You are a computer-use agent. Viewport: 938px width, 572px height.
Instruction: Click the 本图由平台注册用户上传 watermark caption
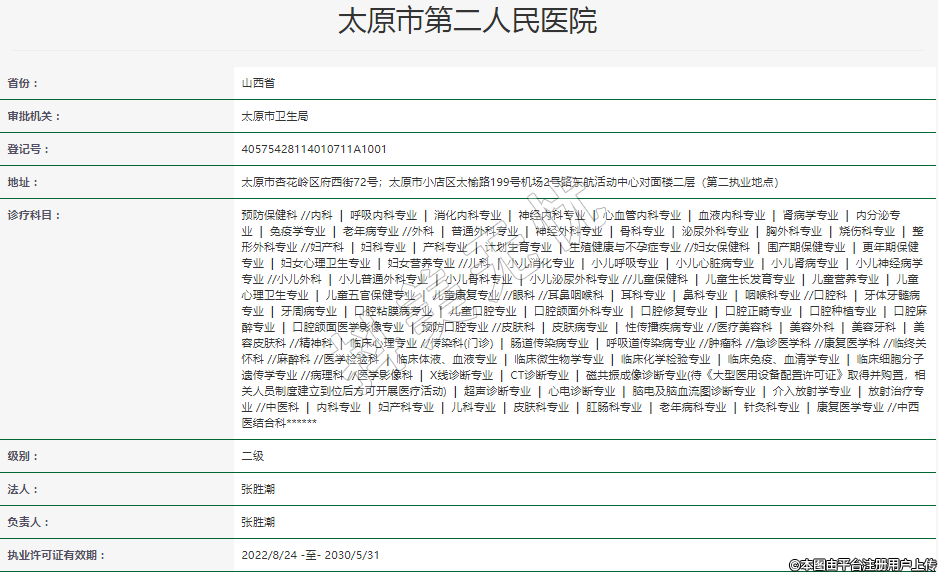pyautogui.click(x=862, y=565)
